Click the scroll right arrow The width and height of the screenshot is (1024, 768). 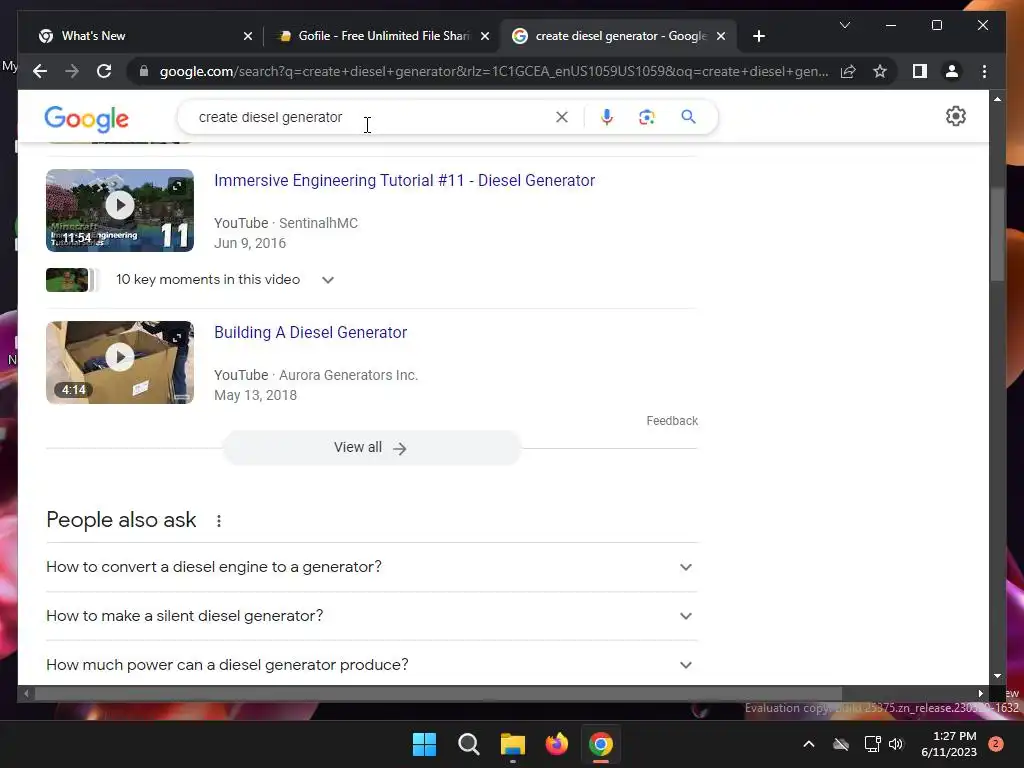pyautogui.click(x=980, y=694)
